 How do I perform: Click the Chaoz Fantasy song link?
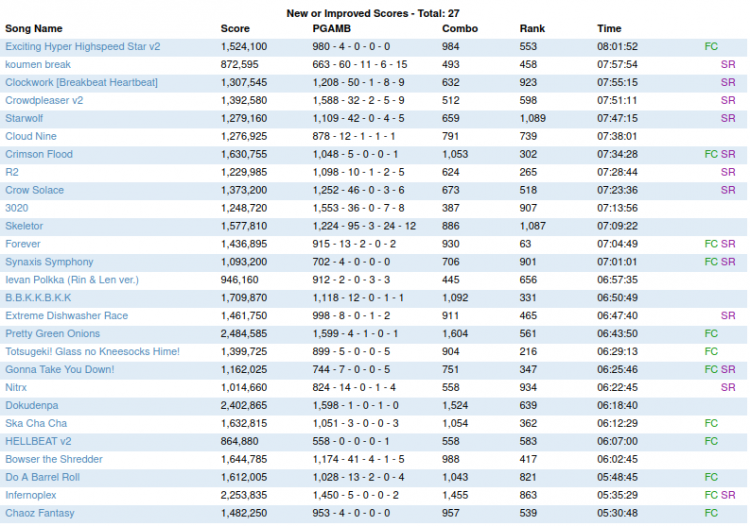tap(40, 513)
